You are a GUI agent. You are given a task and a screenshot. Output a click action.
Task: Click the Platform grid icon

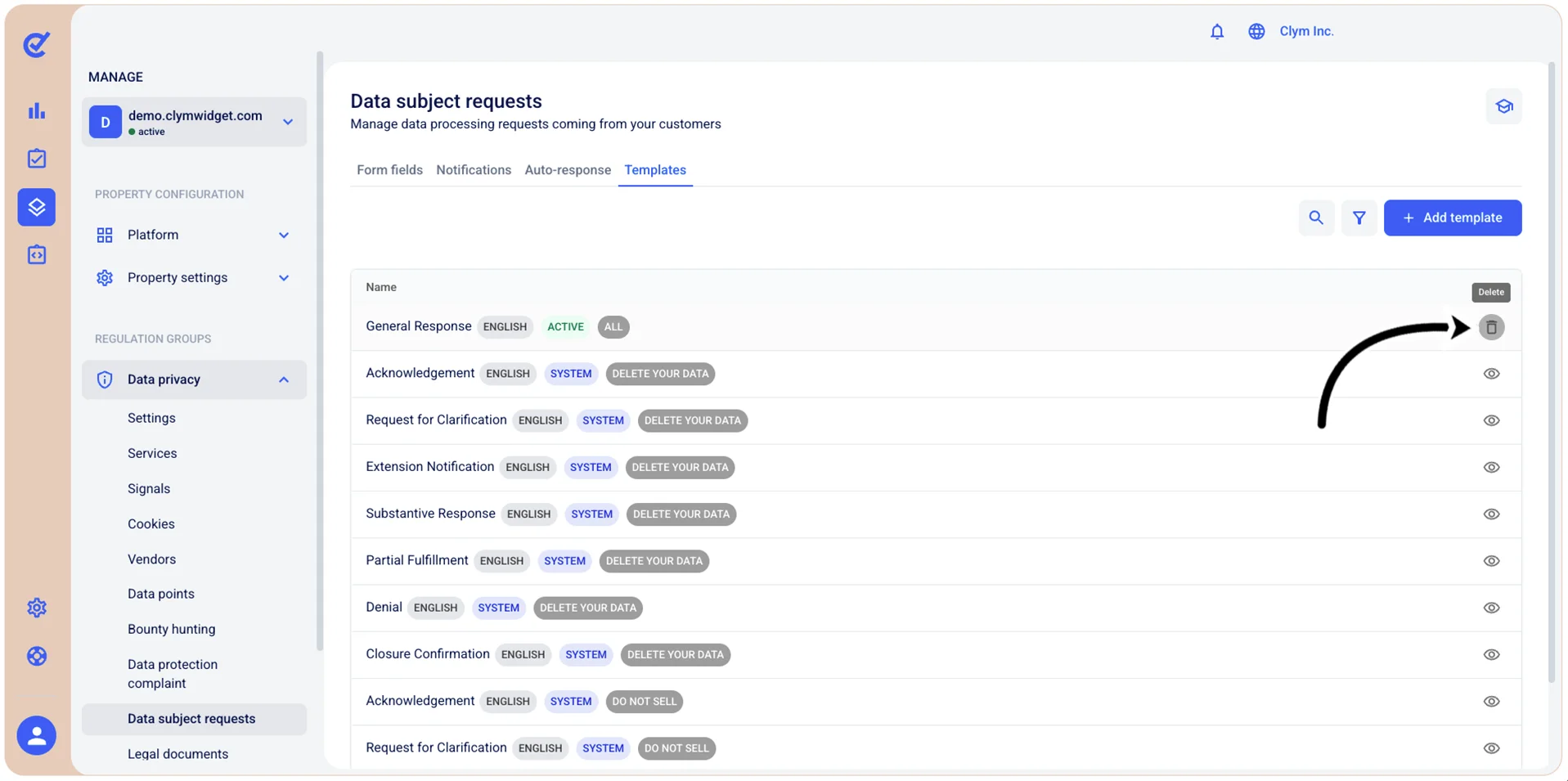[x=105, y=236]
